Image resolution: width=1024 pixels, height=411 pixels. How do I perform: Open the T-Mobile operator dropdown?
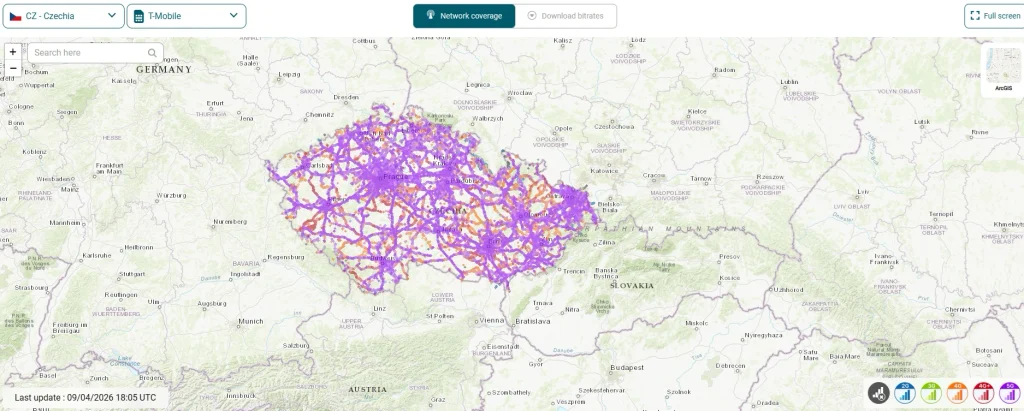186,16
